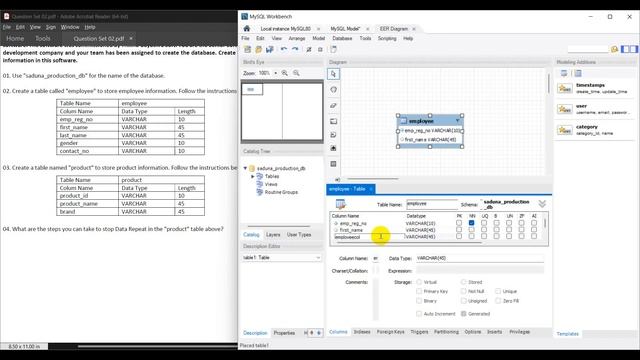The image size is (640, 360).
Task: Open Triggers tab in table editor
Action: [419, 332]
